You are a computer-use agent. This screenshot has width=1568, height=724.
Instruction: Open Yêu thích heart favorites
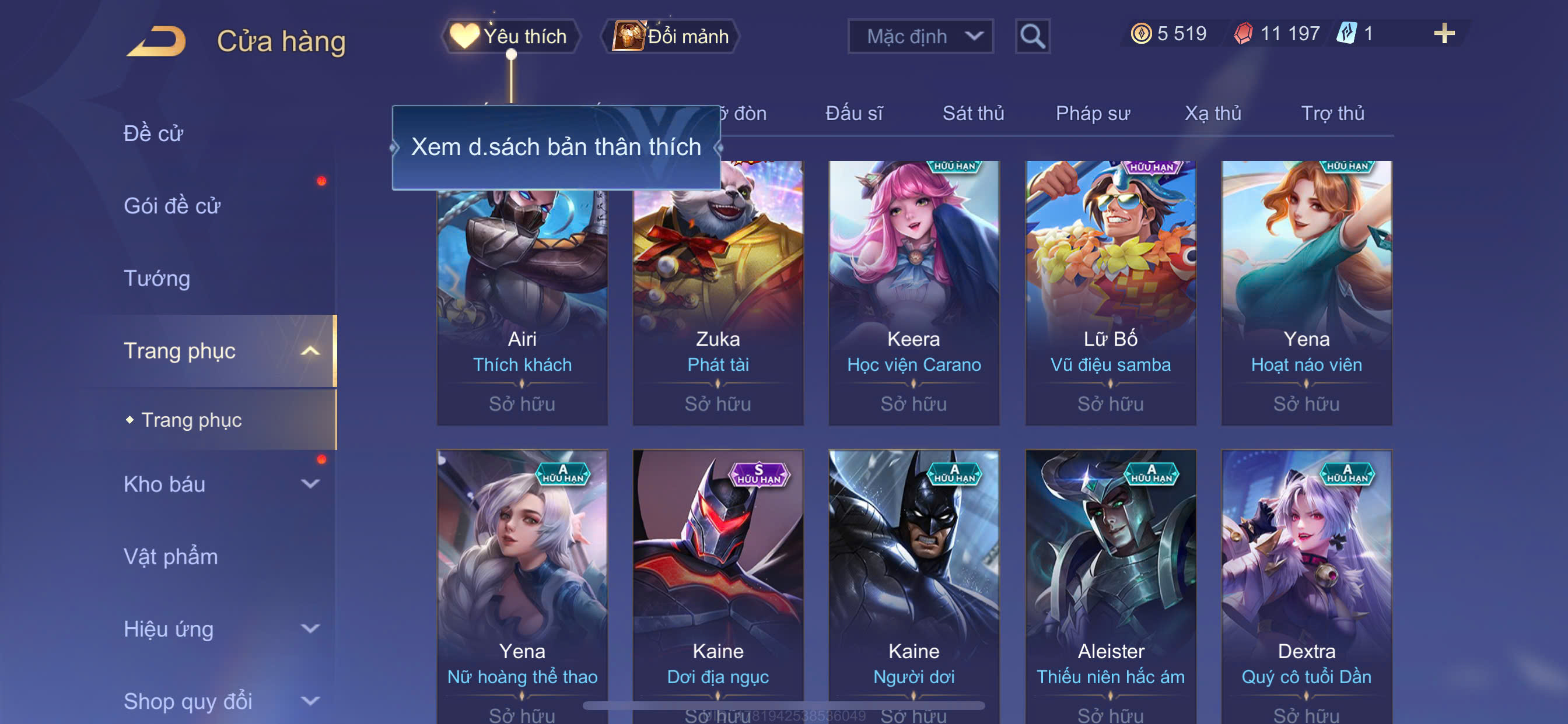(x=510, y=37)
